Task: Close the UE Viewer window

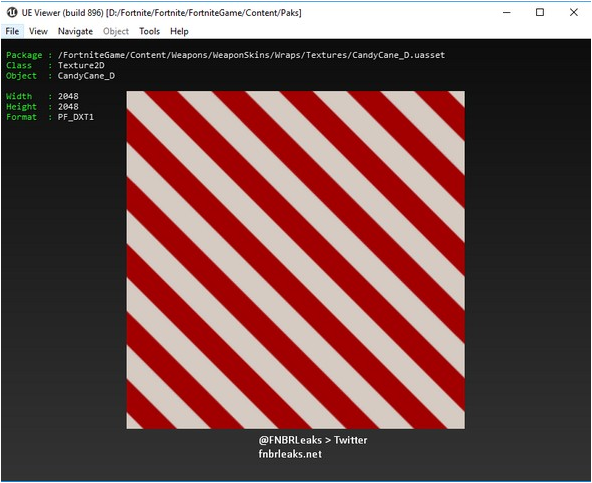Action: [574, 12]
